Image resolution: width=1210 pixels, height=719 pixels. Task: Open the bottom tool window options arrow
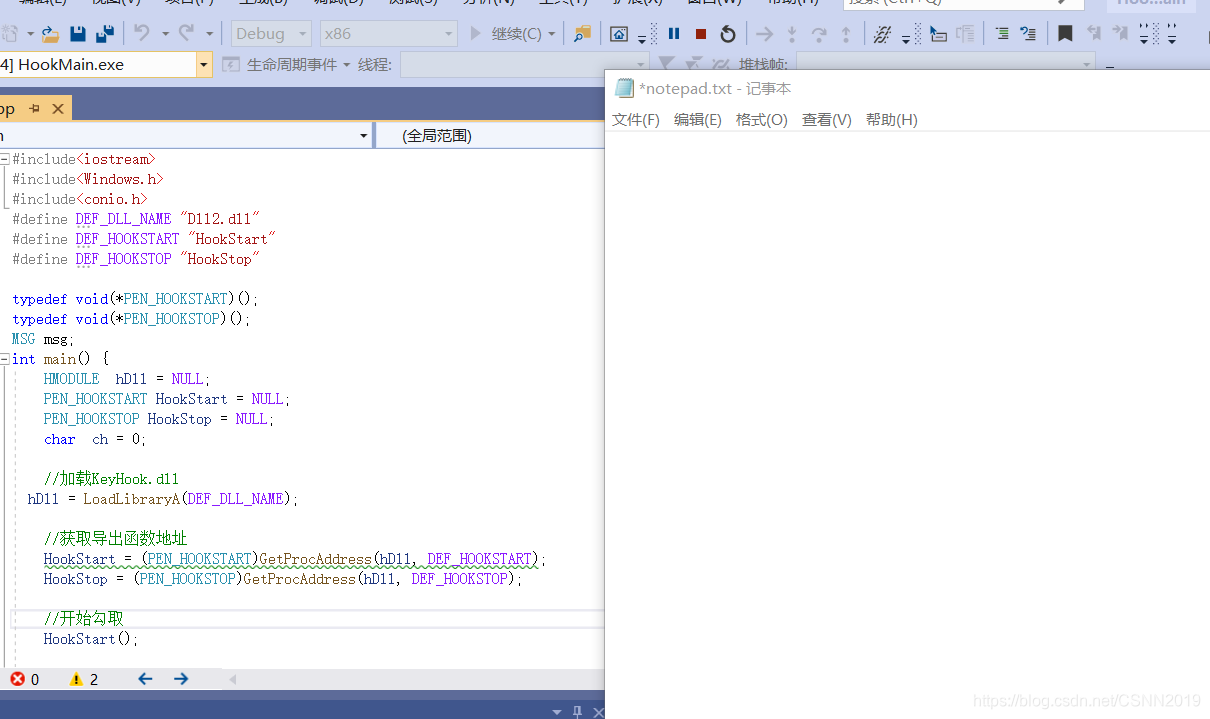point(557,711)
